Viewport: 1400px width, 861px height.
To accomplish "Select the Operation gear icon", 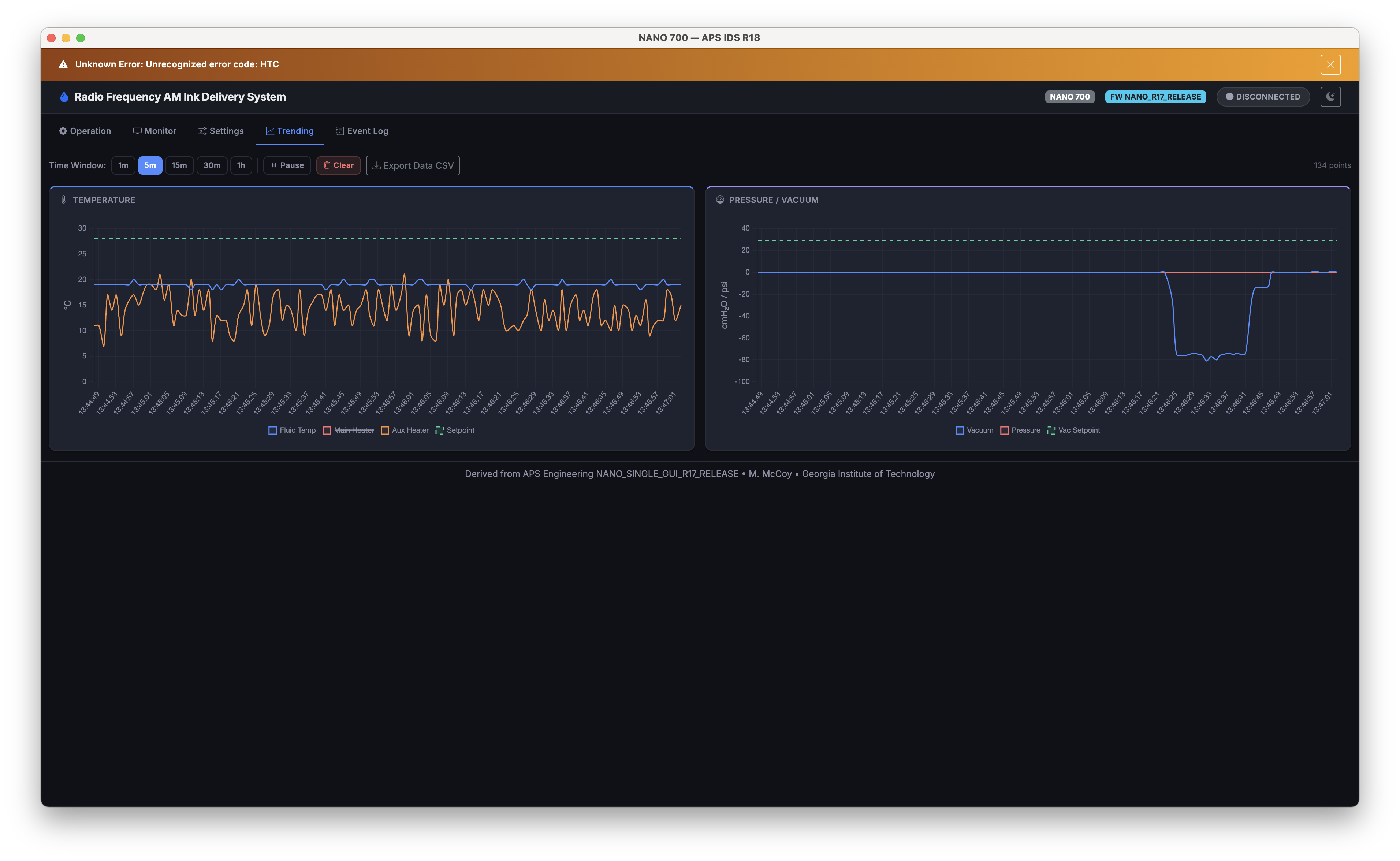I will (63, 130).
